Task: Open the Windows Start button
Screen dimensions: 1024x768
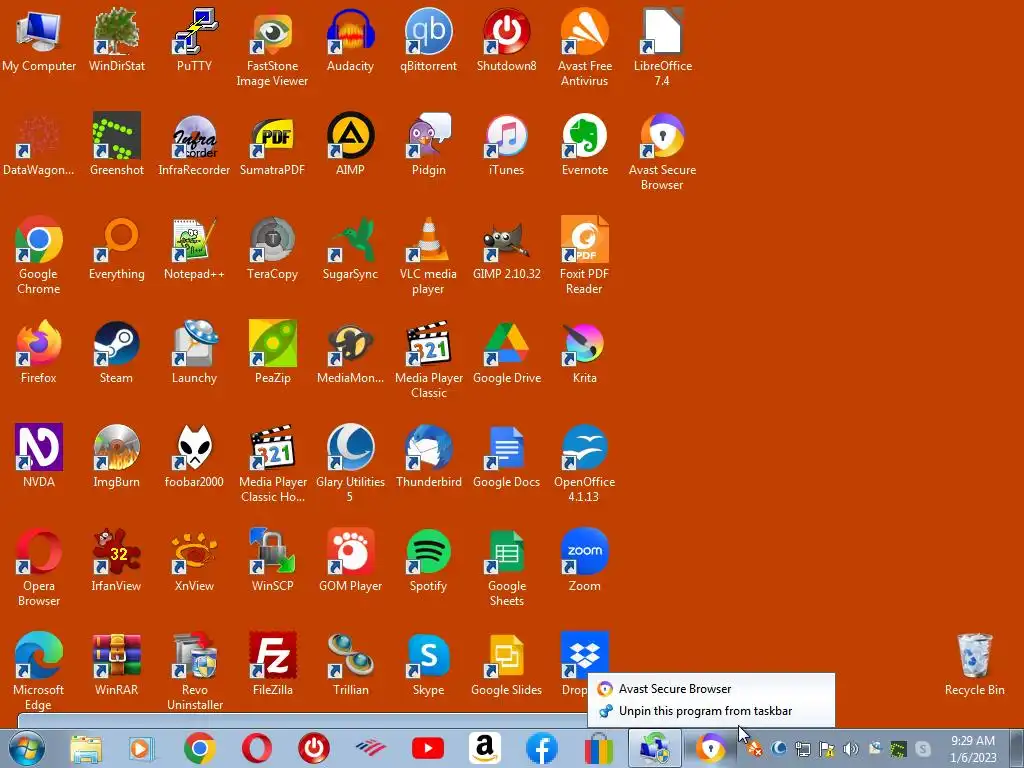Action: [x=27, y=748]
